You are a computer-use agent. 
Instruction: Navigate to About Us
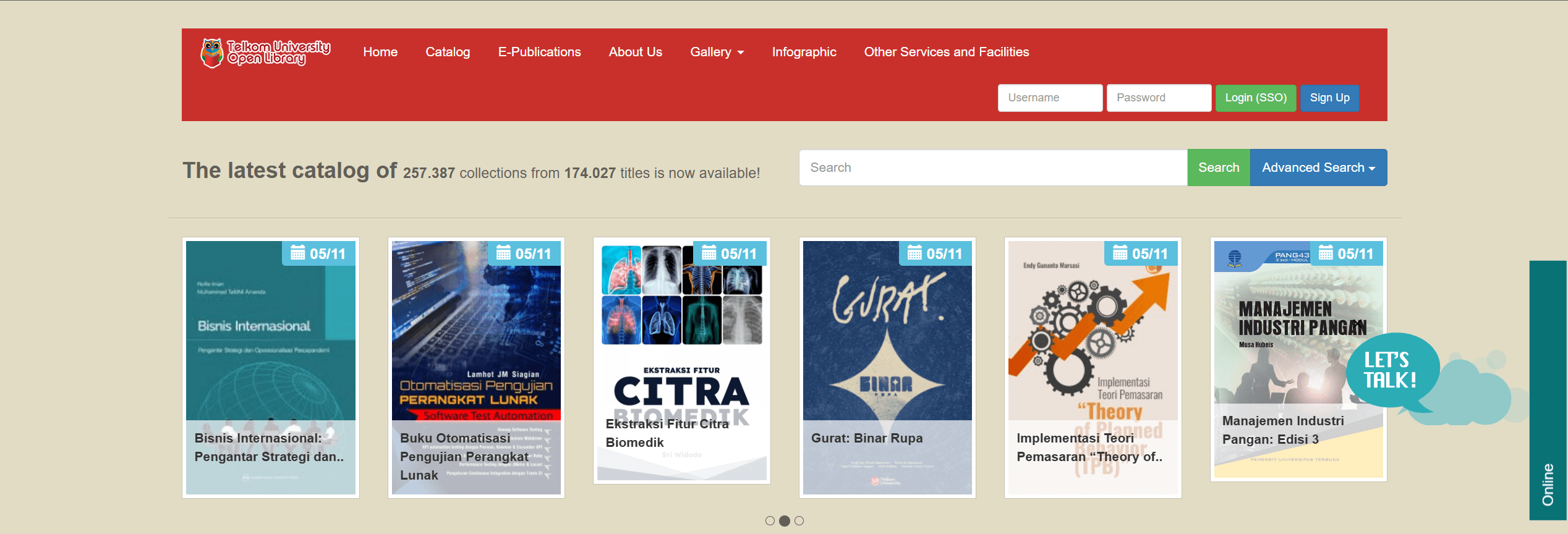click(x=635, y=52)
